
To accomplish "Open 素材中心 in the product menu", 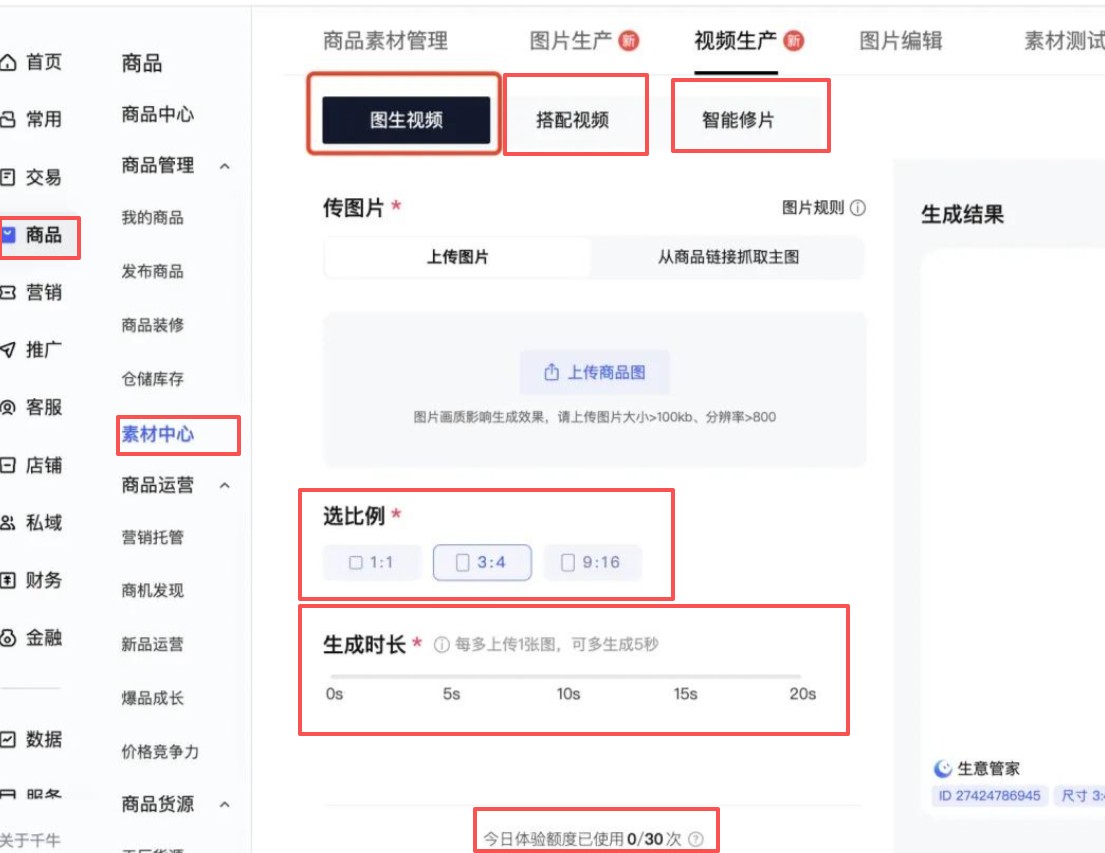I will [158, 434].
